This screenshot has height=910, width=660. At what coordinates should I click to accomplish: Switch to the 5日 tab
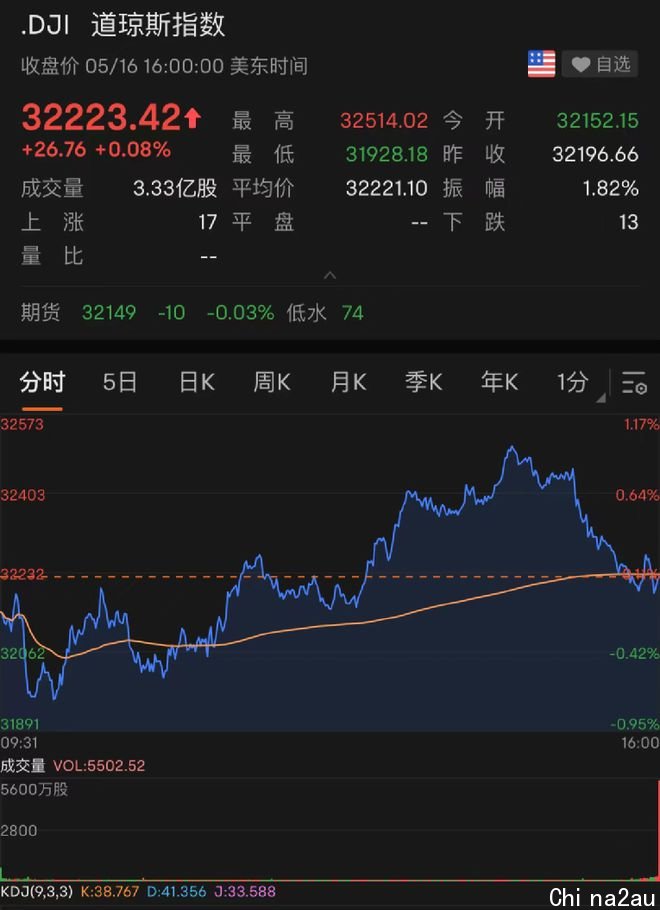120,383
